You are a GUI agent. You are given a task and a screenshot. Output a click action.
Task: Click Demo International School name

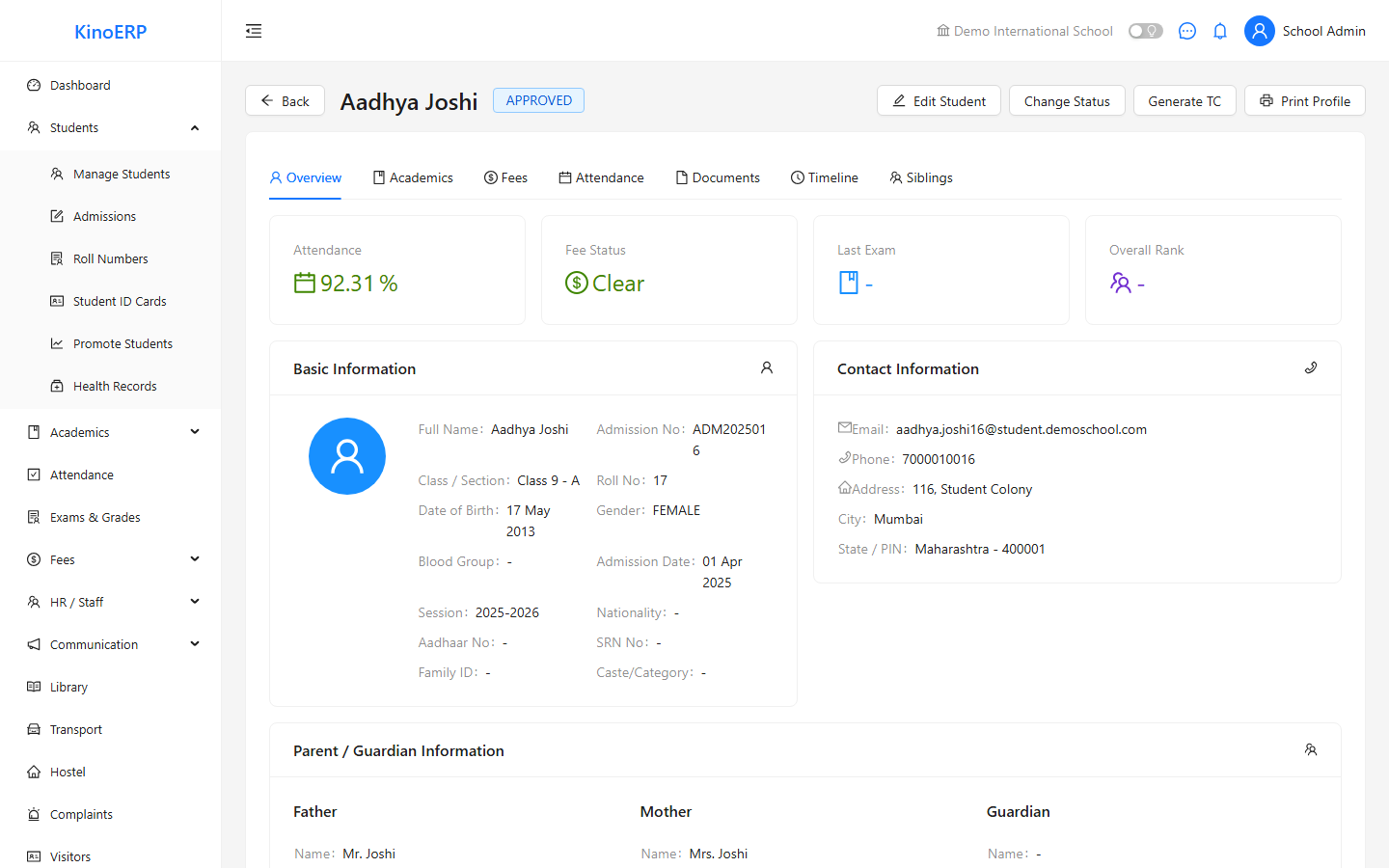coord(1033,31)
